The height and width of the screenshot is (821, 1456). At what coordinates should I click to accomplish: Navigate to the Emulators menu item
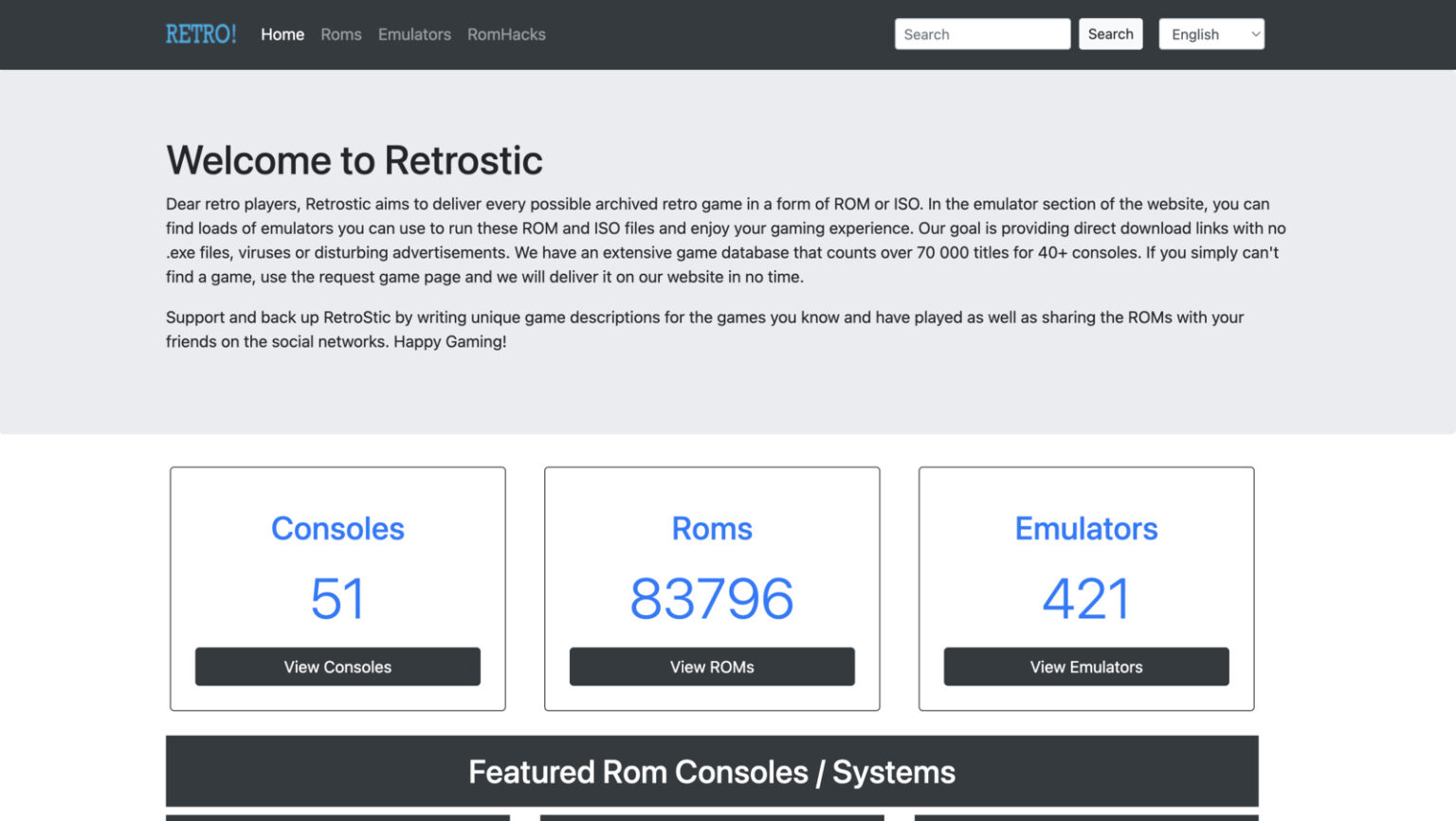[414, 34]
